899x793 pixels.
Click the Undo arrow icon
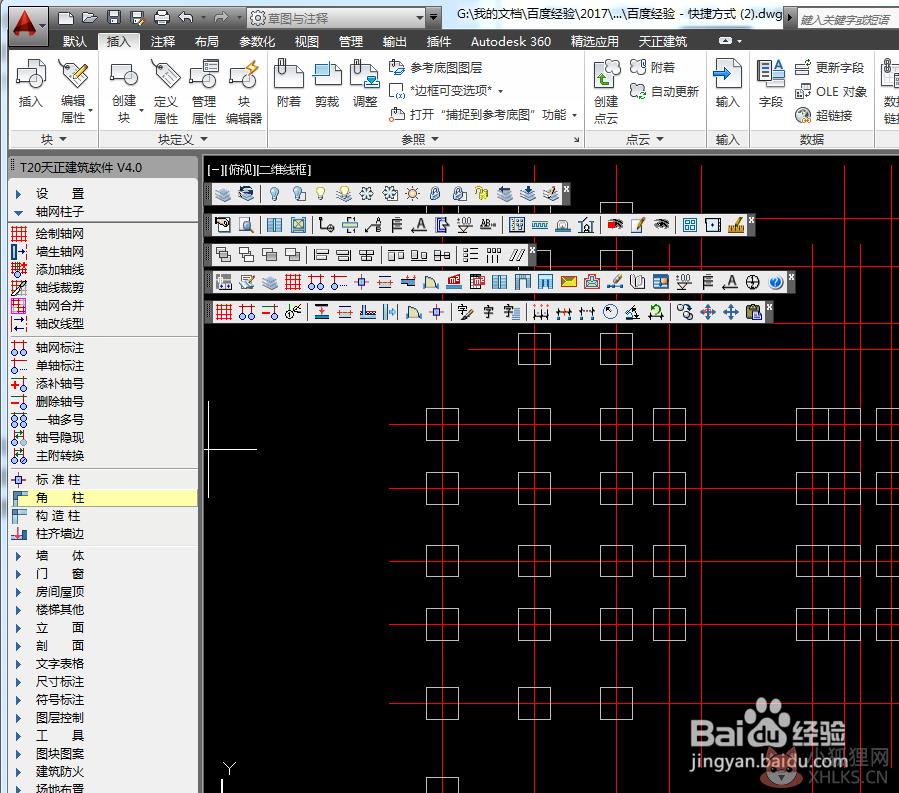tap(186, 18)
